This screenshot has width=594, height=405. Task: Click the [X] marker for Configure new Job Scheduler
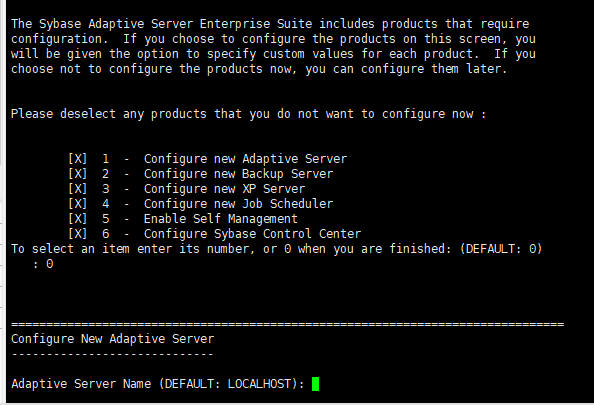pyautogui.click(x=78, y=203)
